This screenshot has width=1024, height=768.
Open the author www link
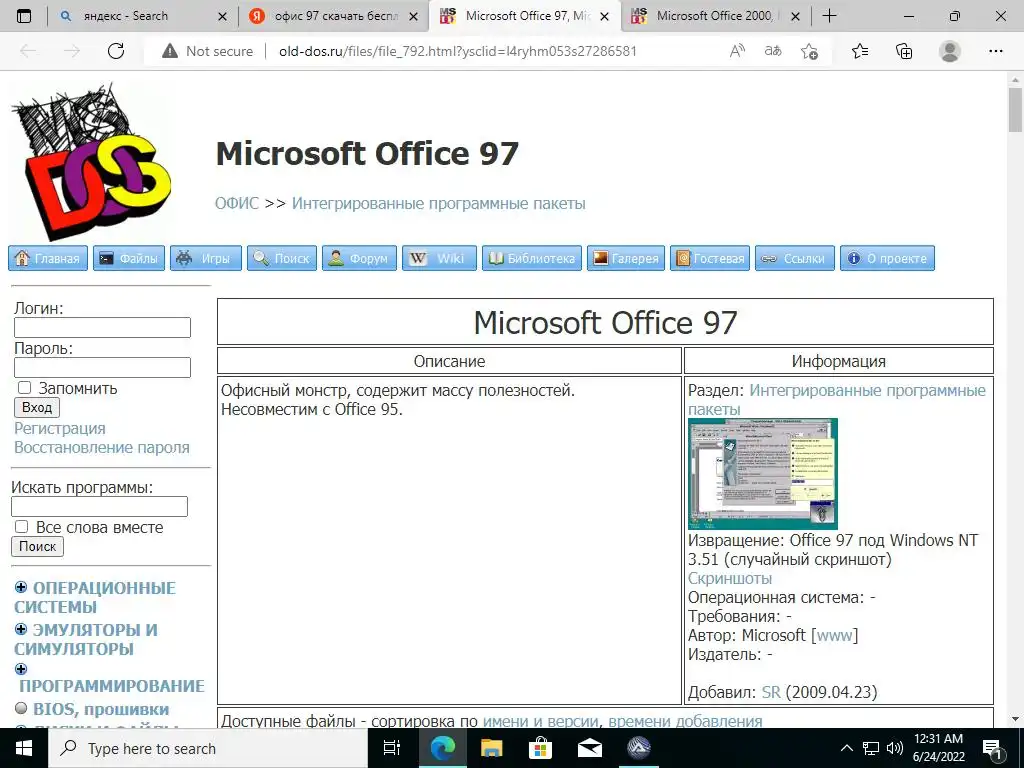click(835, 635)
